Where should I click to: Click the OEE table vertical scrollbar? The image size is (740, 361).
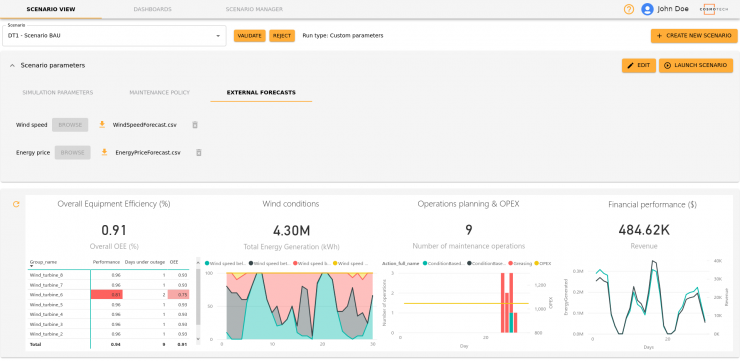[198, 297]
